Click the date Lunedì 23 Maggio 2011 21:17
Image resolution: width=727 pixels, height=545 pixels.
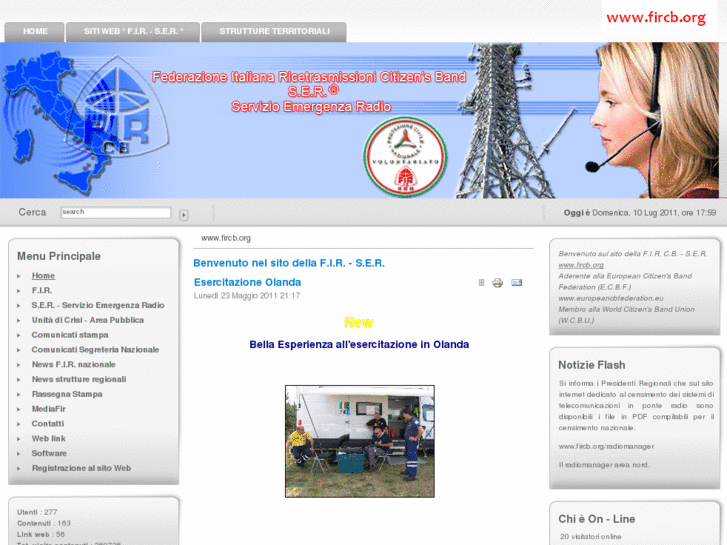pos(247,296)
